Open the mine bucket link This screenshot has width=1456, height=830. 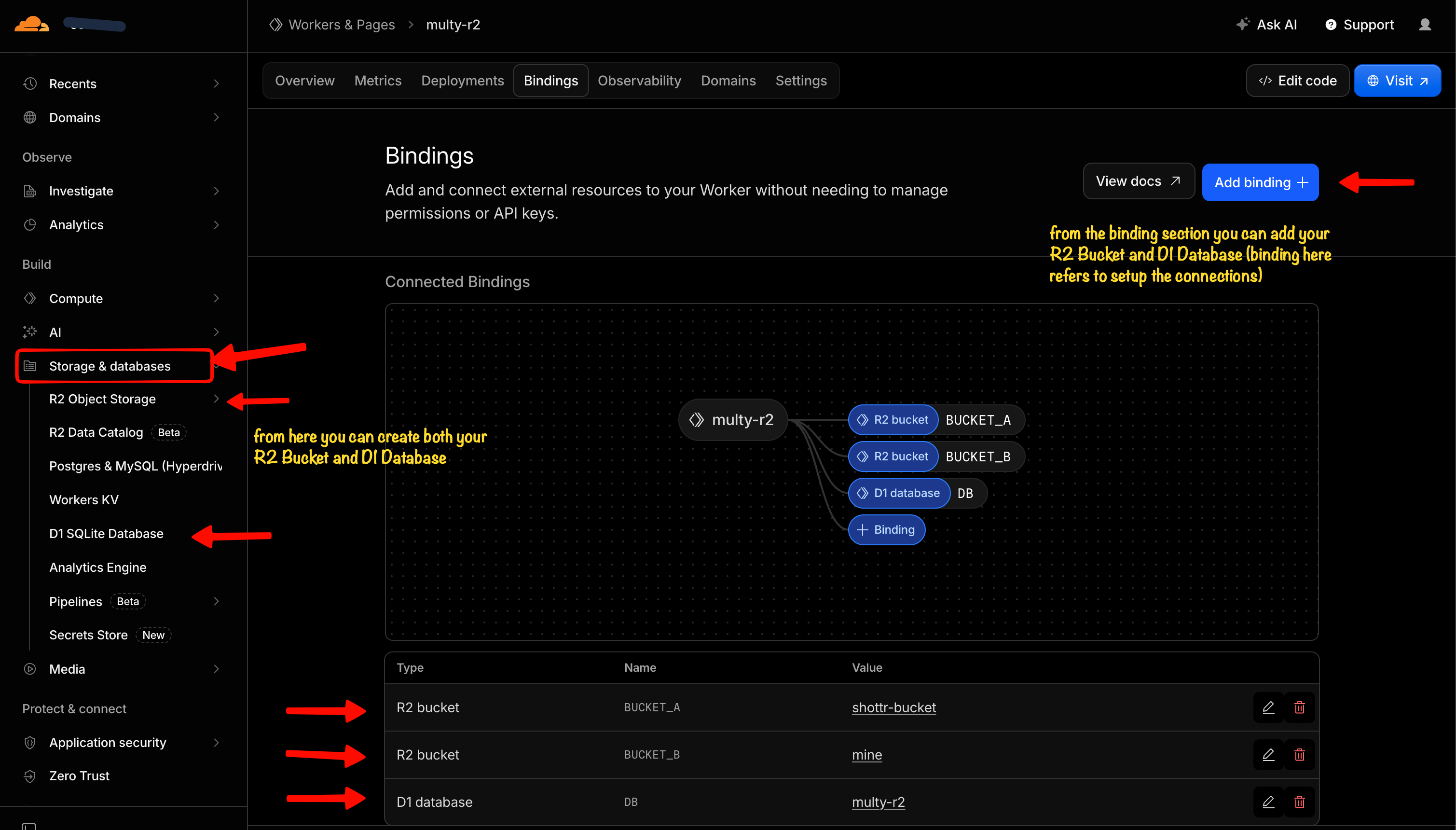coord(867,755)
